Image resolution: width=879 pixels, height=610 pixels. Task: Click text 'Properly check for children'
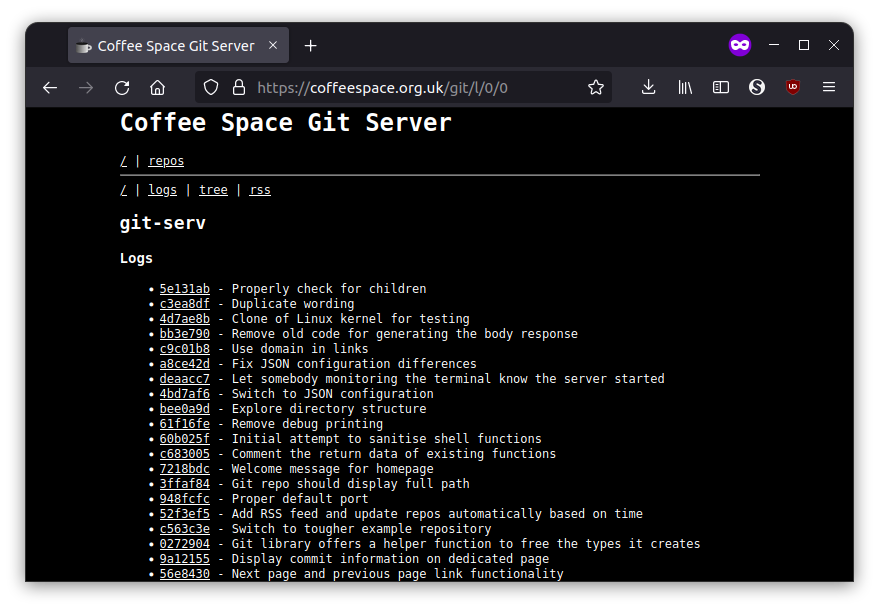(x=329, y=289)
